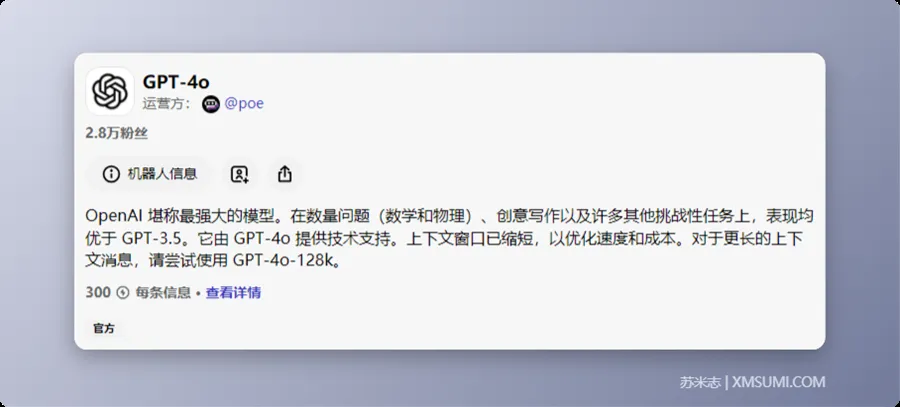The height and width of the screenshot is (407, 900).
Task: Click the XMSUMI.COM watermark text
Action: (781, 382)
